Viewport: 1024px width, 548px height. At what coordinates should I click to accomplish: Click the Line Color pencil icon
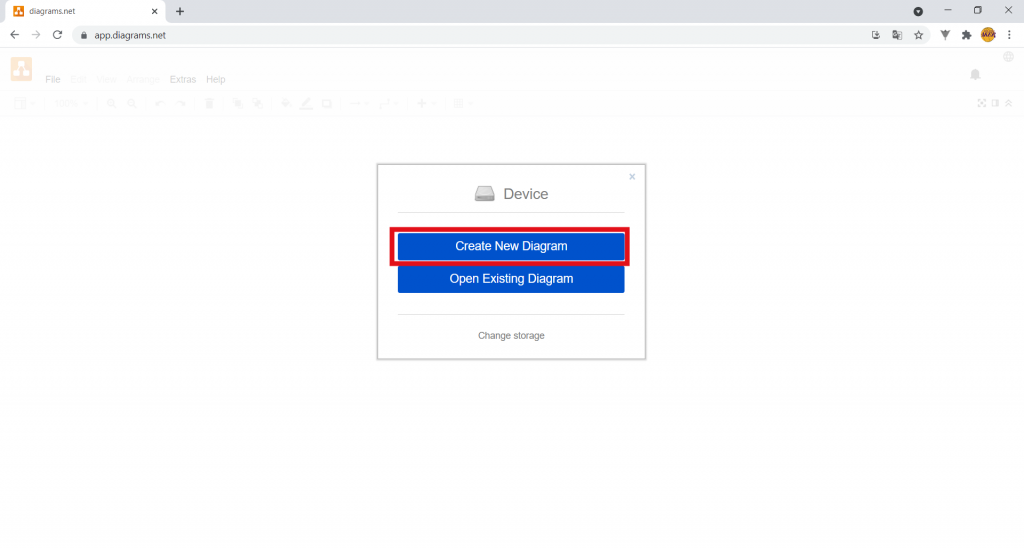click(306, 103)
